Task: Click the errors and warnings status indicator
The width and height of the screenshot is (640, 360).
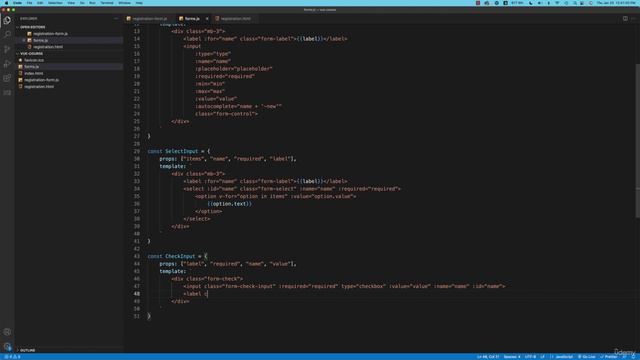Action: pos(12,357)
